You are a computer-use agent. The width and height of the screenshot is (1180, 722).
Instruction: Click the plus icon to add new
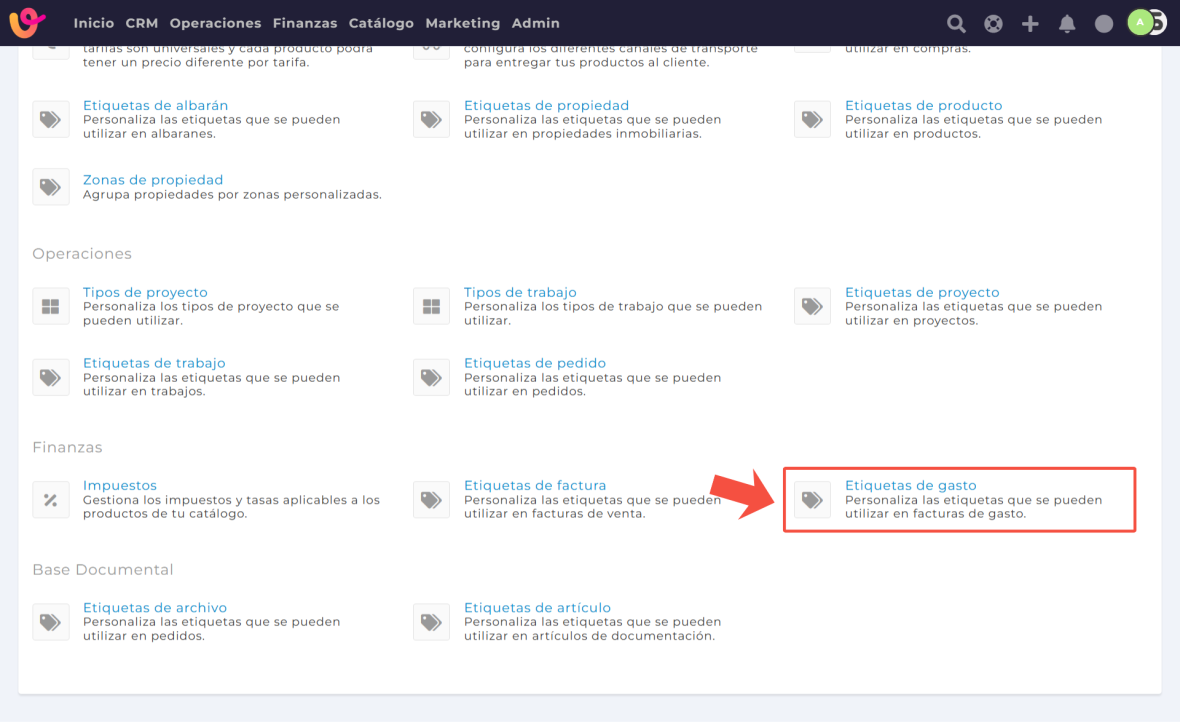point(1030,24)
